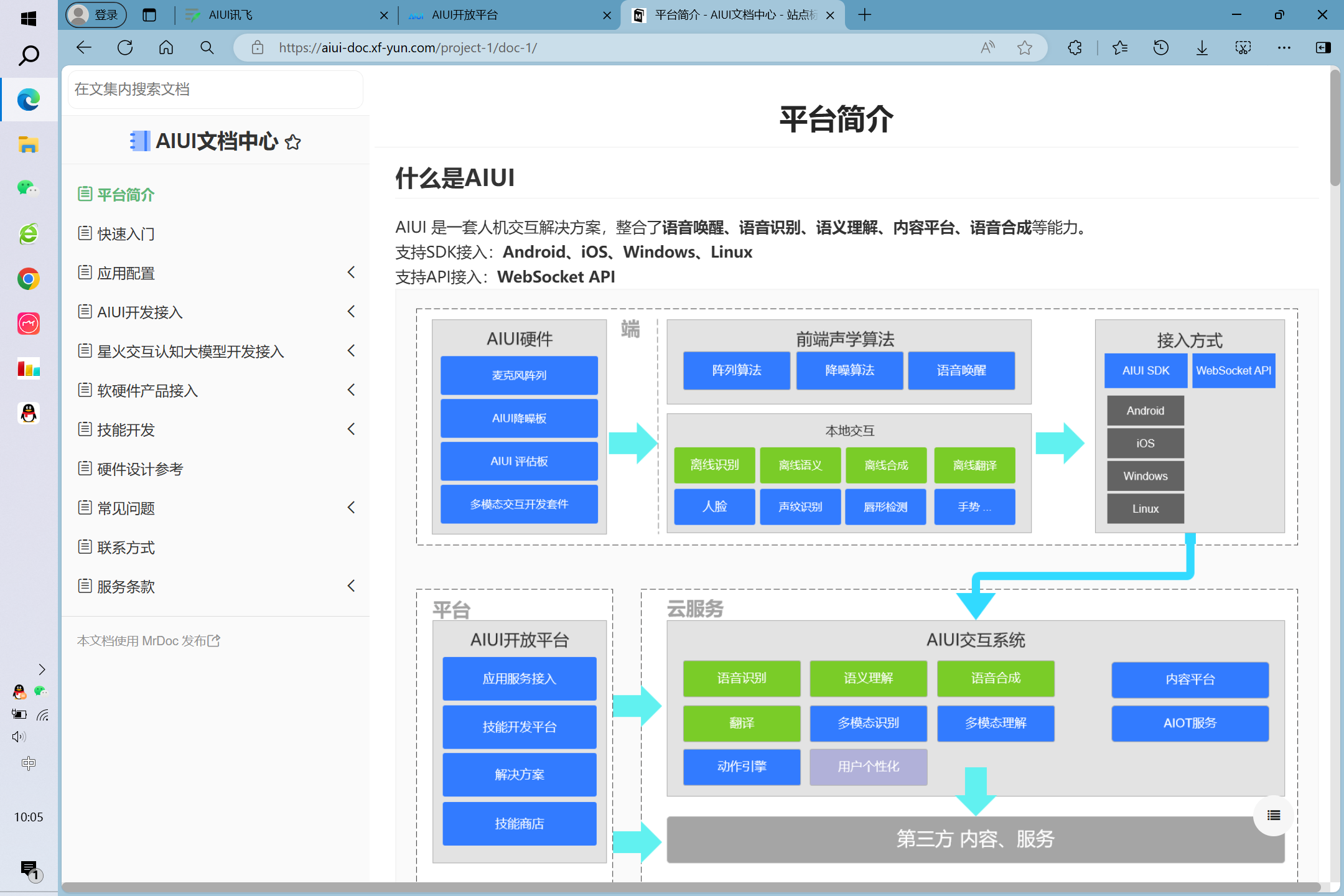1344x896 pixels.
Task: Launch Google Chrome from taskbar
Action: [x=29, y=278]
